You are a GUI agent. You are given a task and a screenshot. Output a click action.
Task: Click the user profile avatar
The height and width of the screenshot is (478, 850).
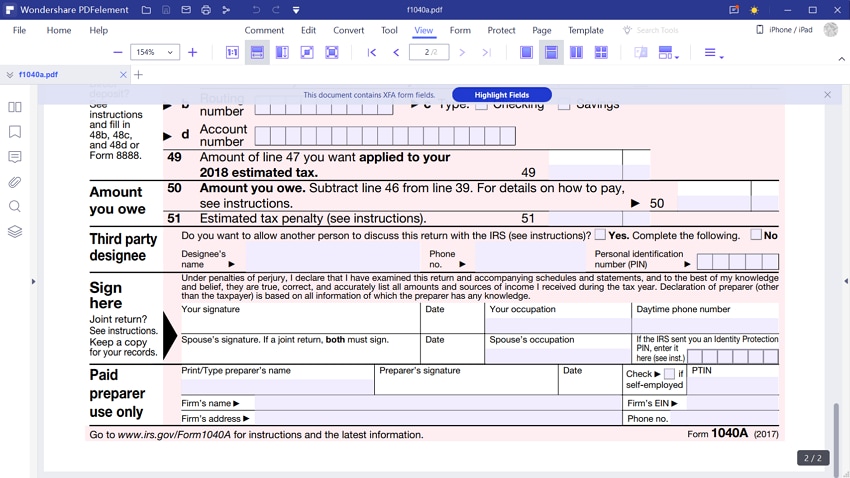[830, 30]
